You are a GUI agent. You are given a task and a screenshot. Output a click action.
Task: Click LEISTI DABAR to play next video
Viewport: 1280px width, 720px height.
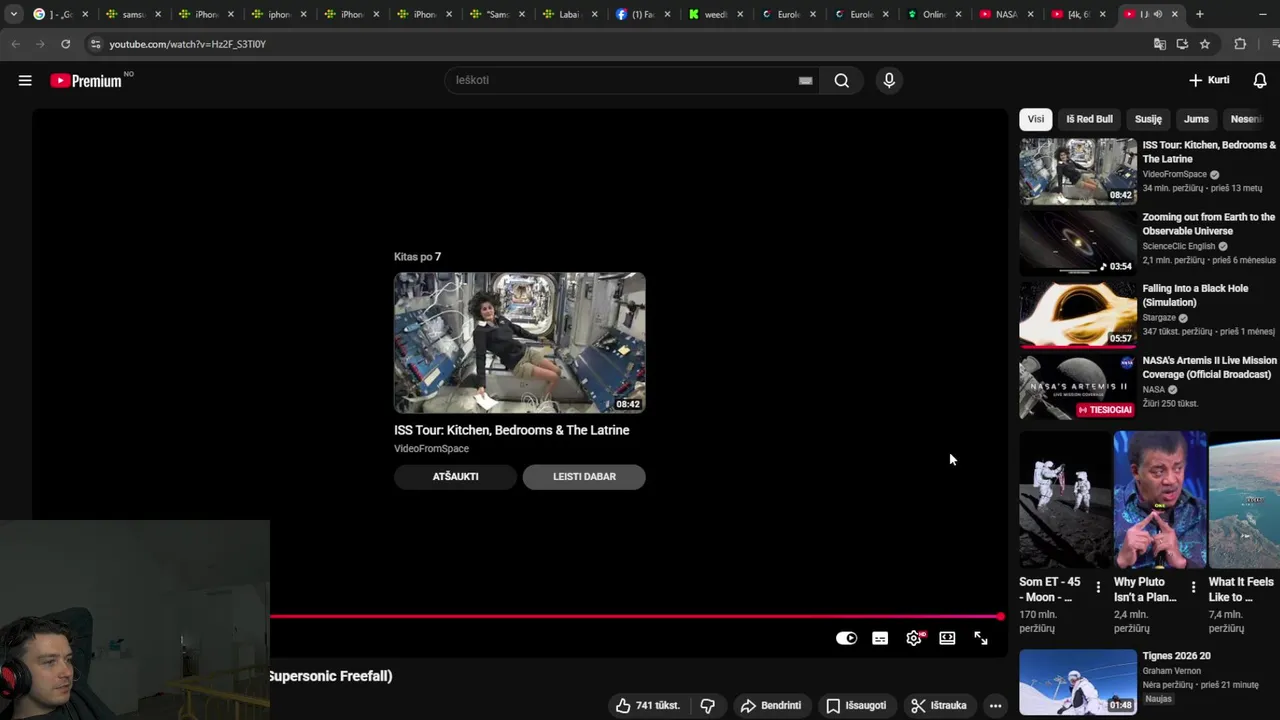click(x=584, y=477)
